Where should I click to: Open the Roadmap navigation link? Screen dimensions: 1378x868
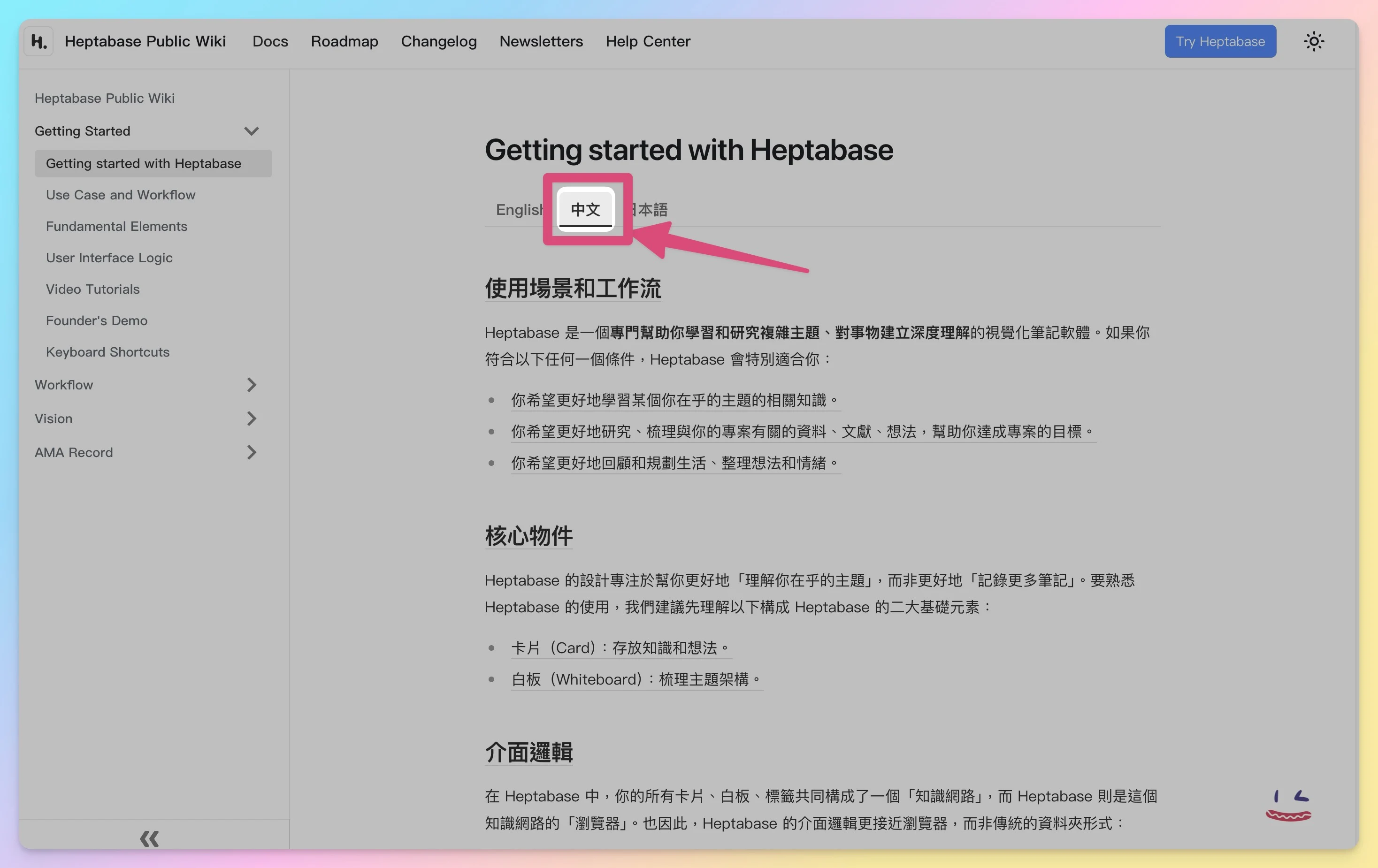coord(344,41)
